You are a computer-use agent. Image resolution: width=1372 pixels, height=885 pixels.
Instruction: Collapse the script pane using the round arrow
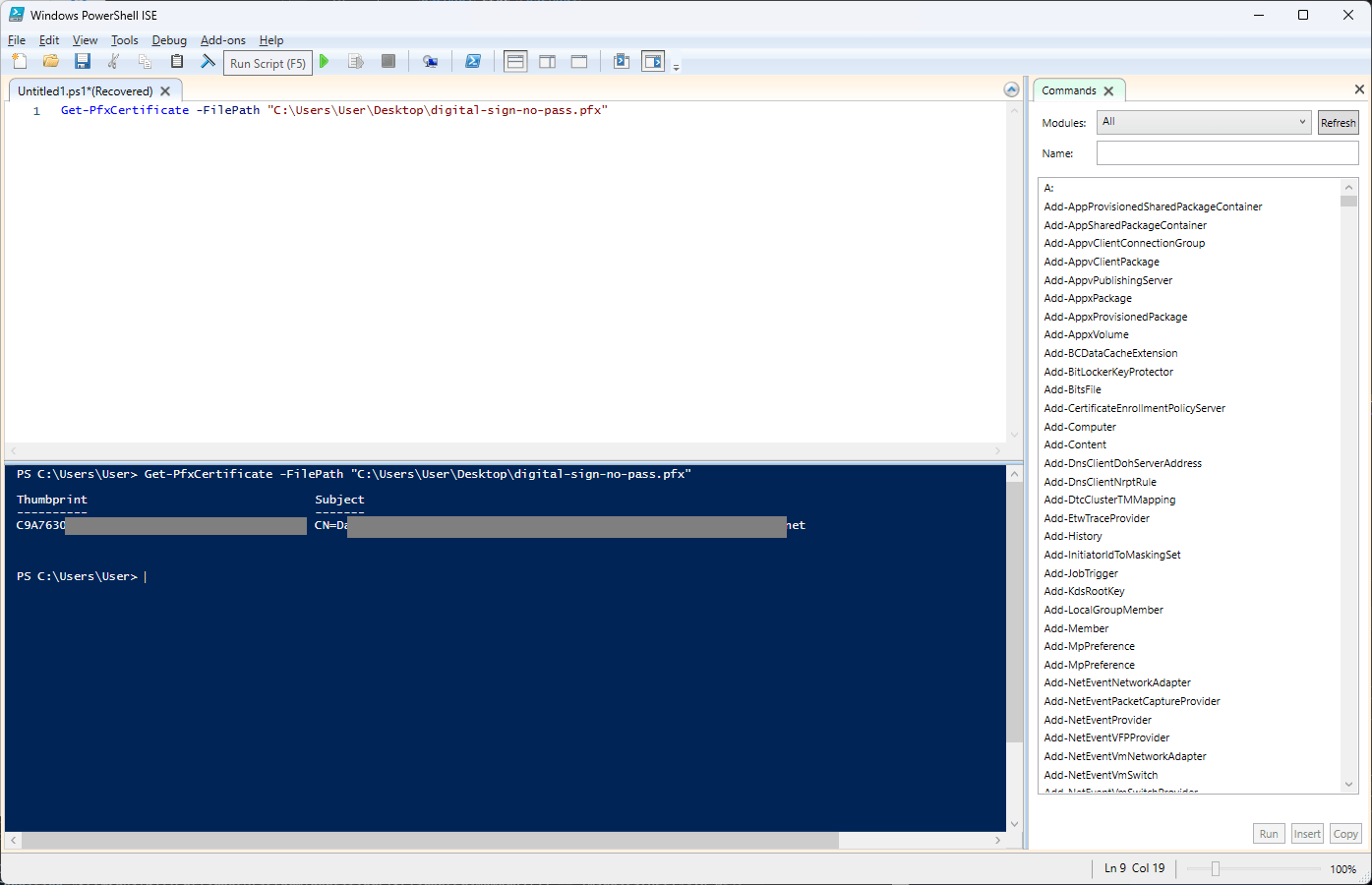[1011, 89]
